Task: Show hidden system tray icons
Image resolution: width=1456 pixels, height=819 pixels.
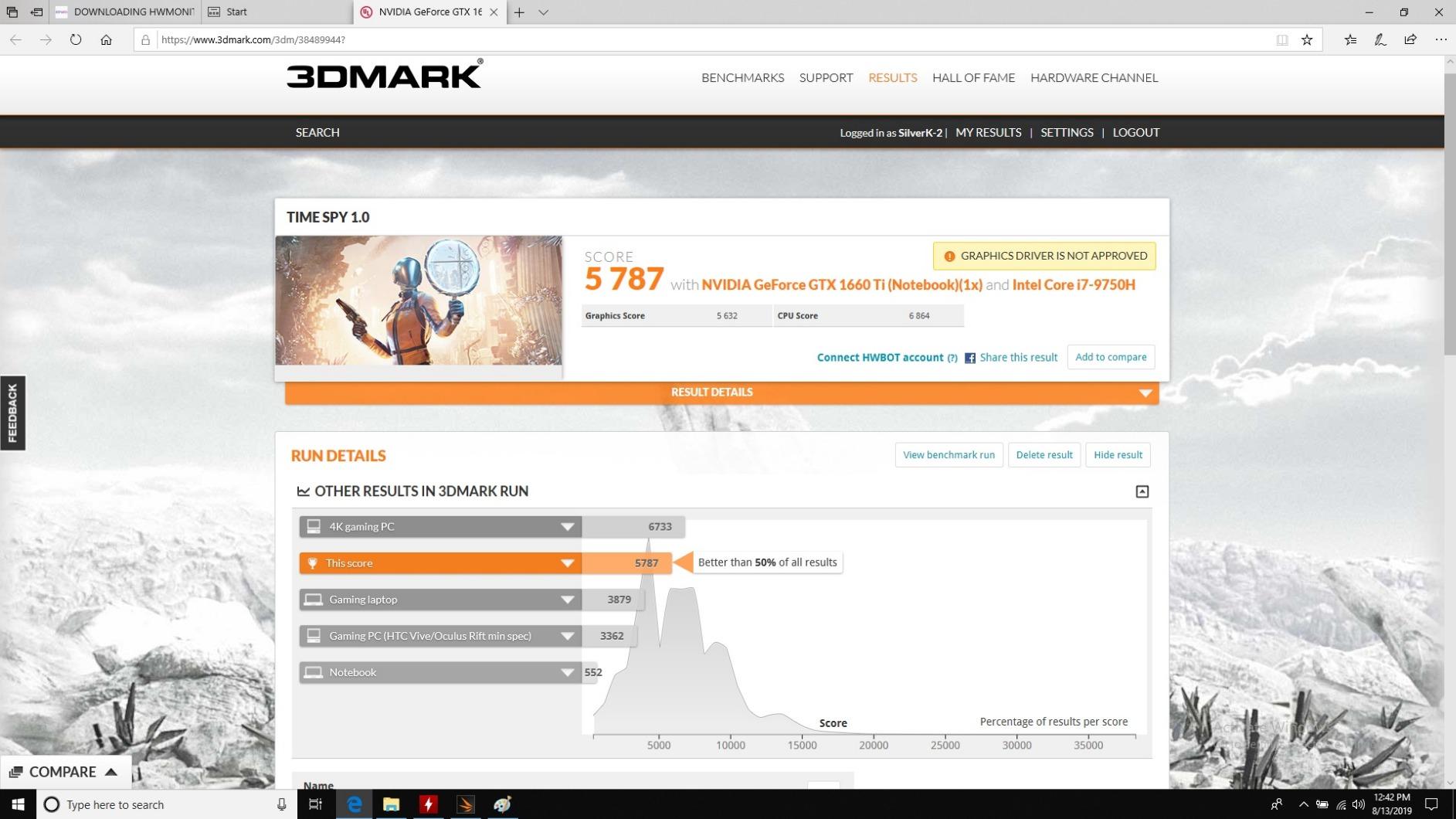Action: coord(1304,804)
